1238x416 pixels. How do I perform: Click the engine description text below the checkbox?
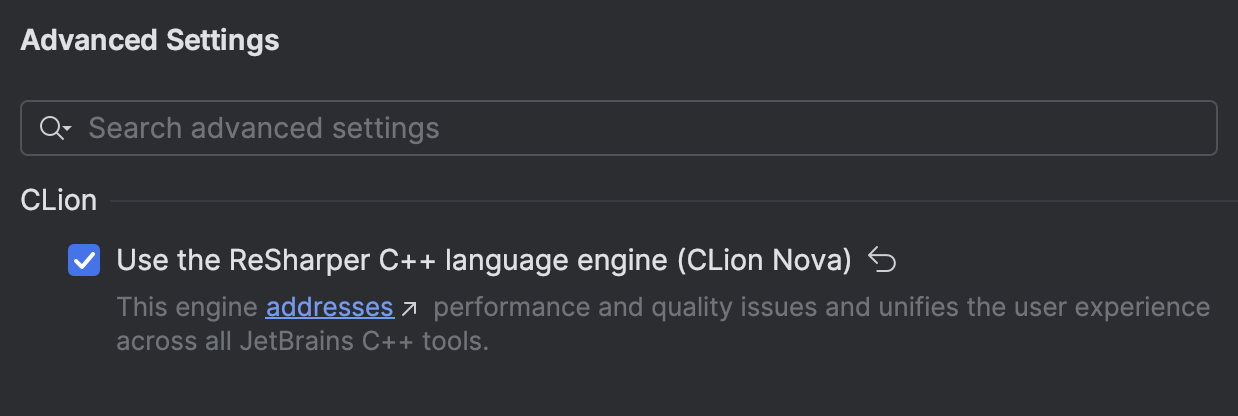[663, 324]
